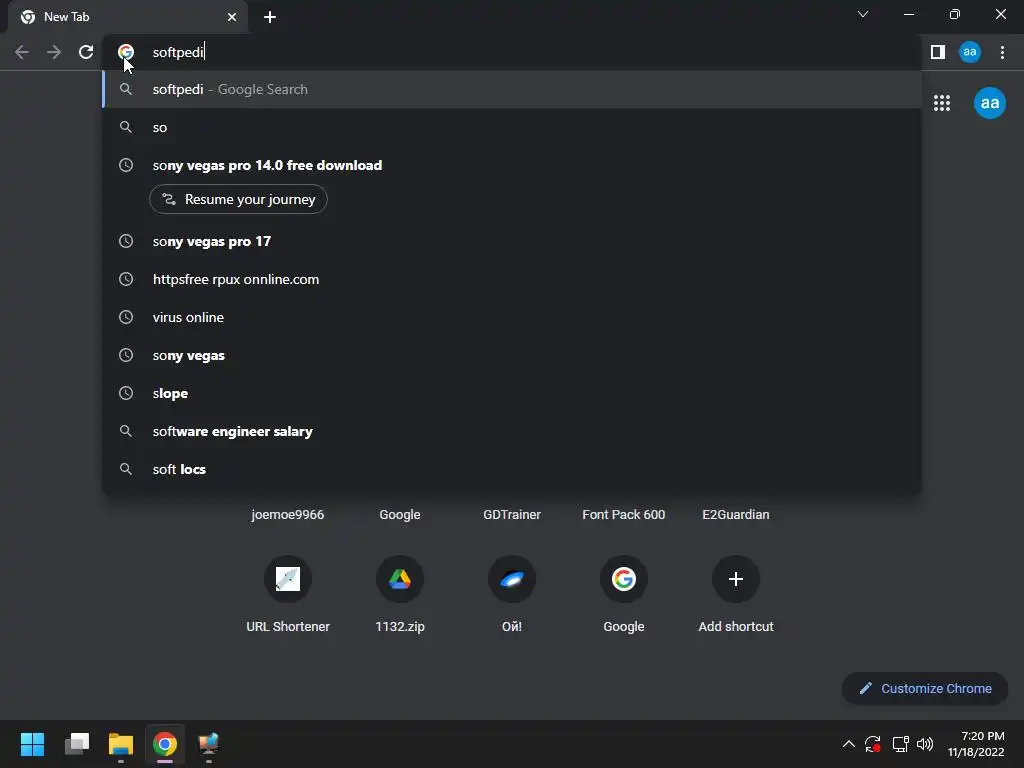Click the Google icon in the address bar
Viewport: 1024px width, 768px height.
(126, 52)
